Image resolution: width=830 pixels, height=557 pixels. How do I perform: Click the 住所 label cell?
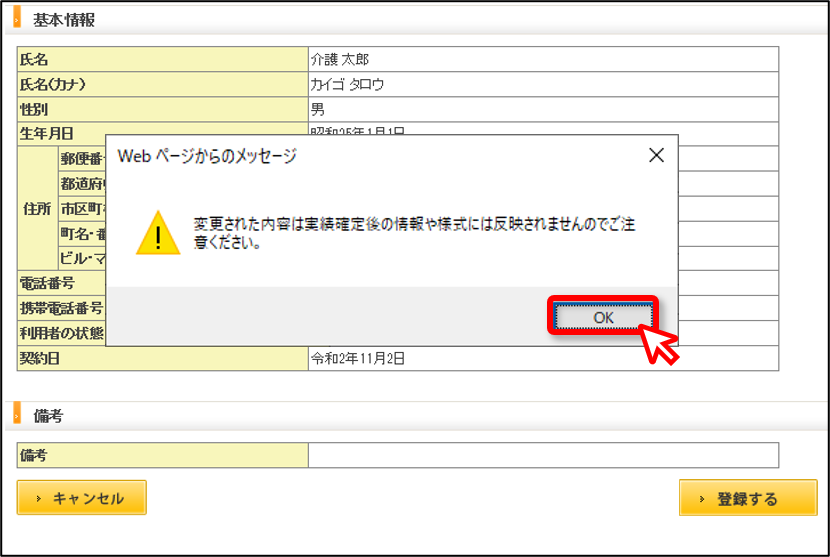37,208
